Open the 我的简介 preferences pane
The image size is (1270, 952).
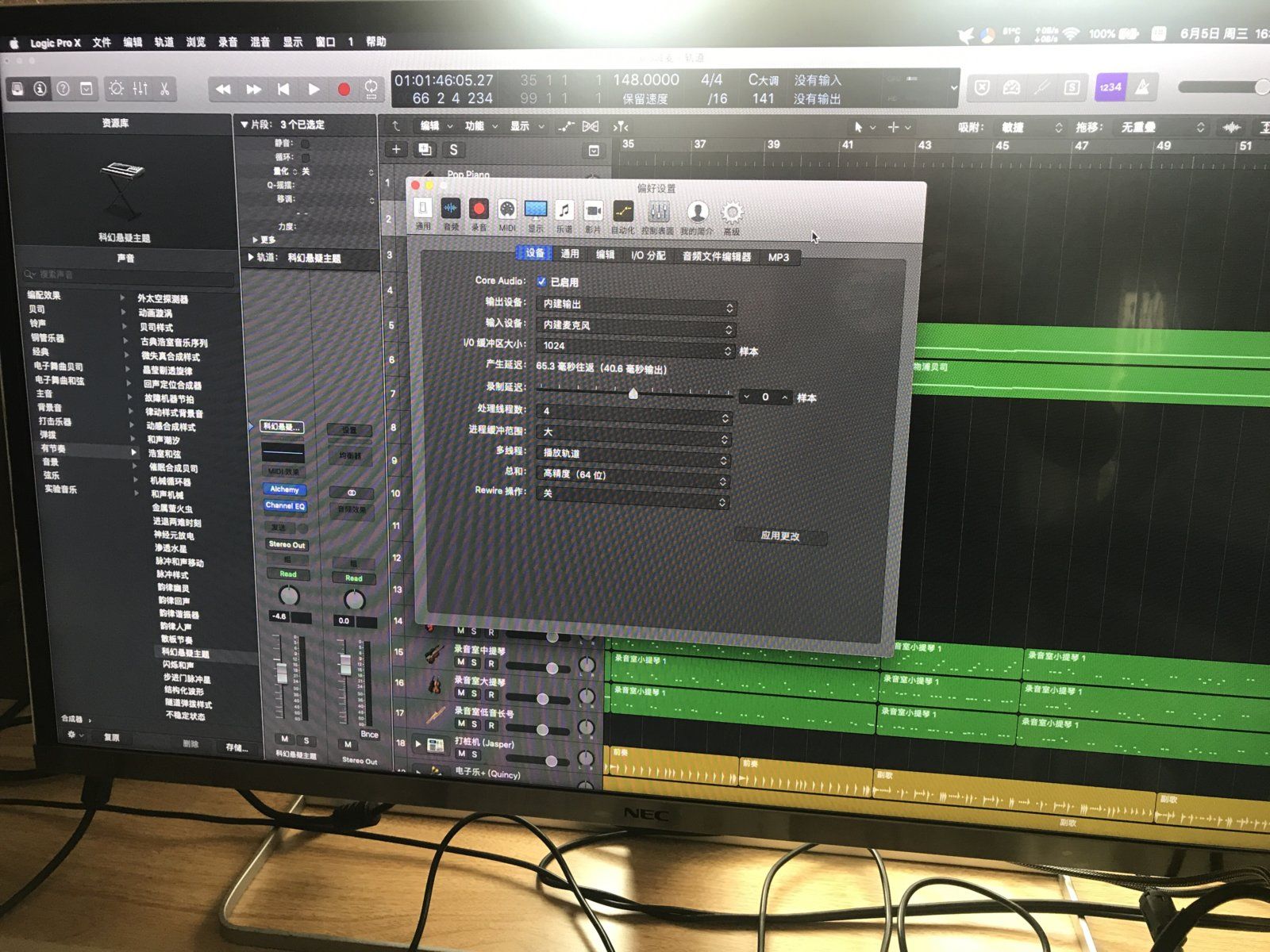[697, 217]
